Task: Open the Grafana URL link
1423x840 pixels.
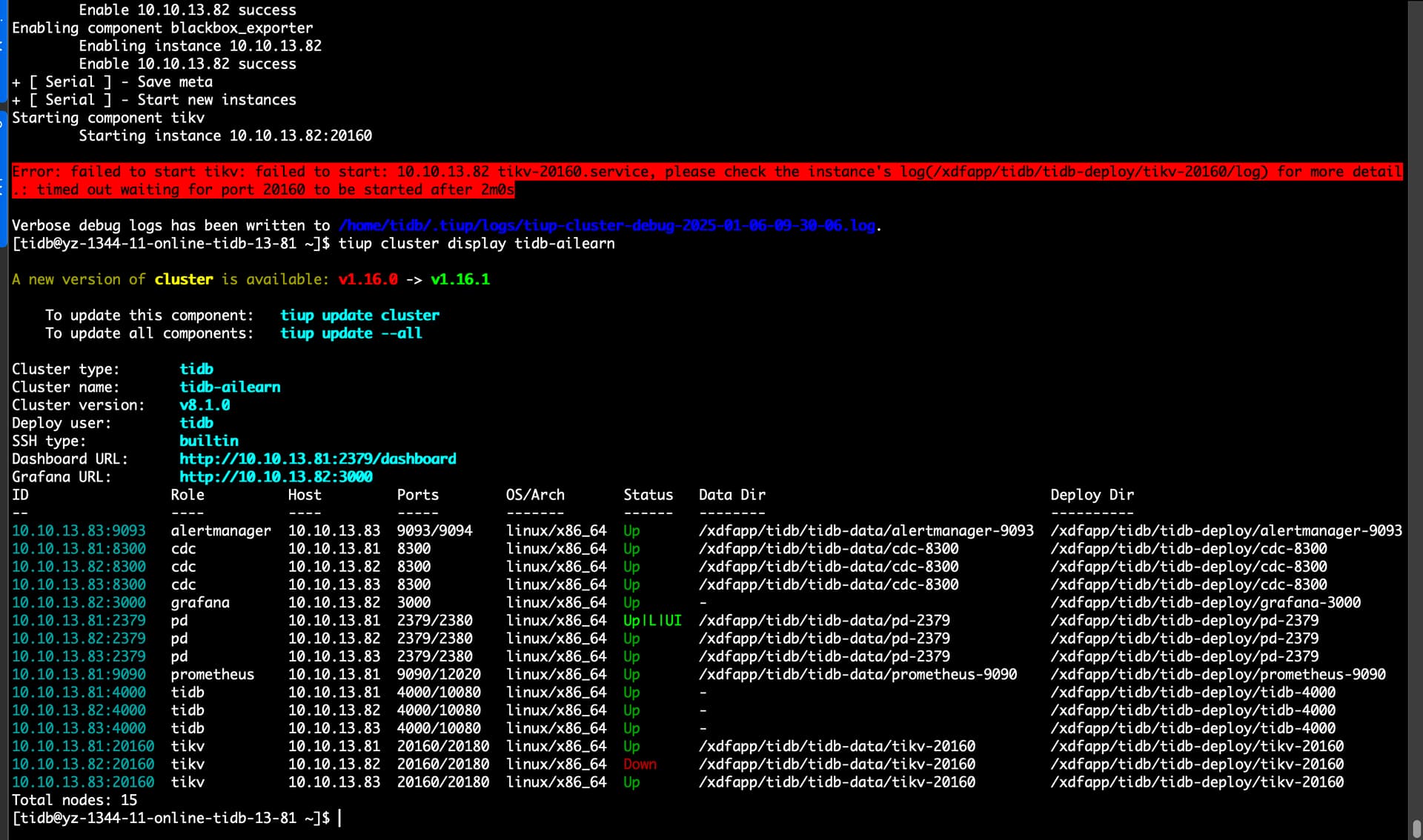Action: (276, 476)
